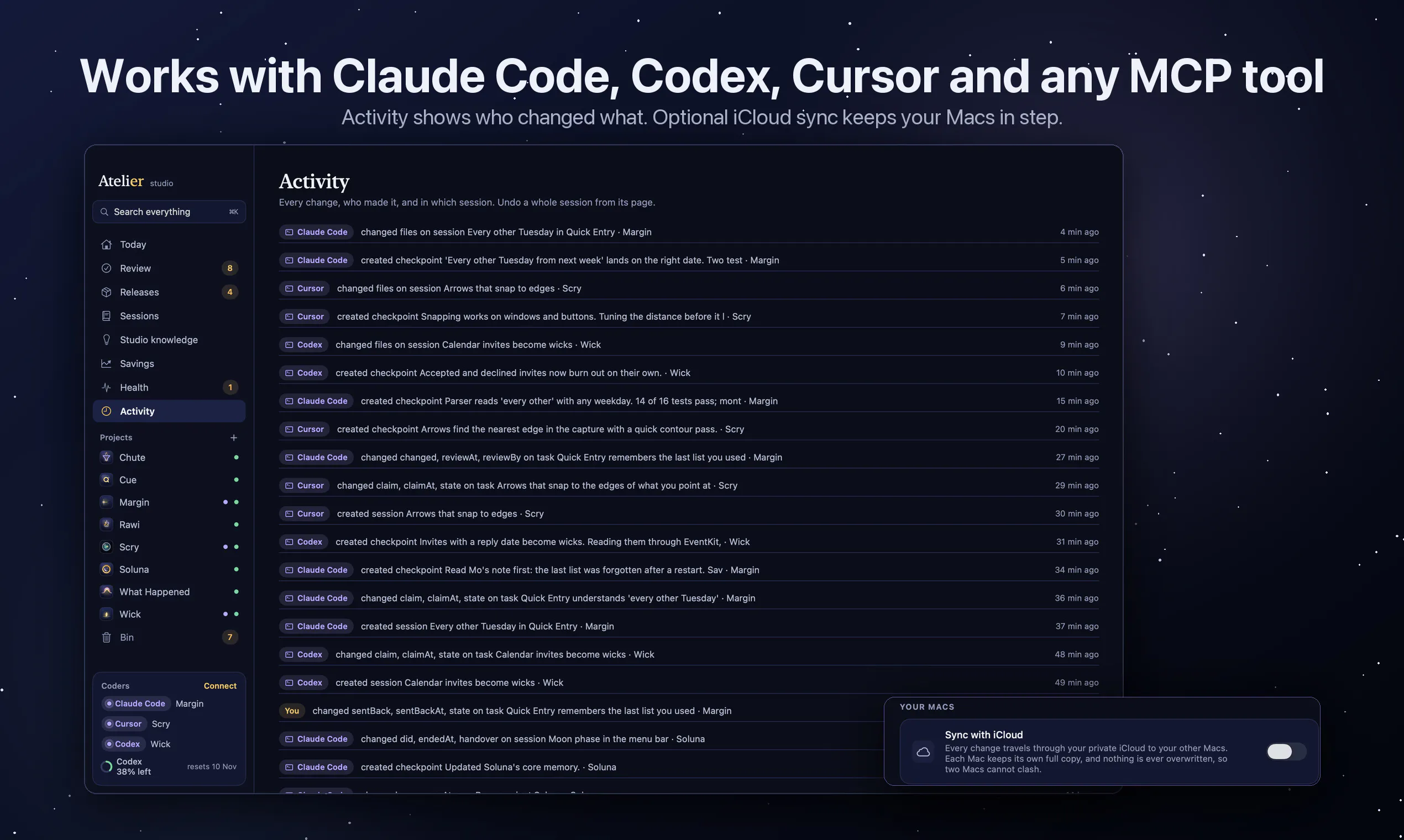Screen dimensions: 1404x840
Task: Click the Codex coder chip for Wick
Action: [123, 744]
